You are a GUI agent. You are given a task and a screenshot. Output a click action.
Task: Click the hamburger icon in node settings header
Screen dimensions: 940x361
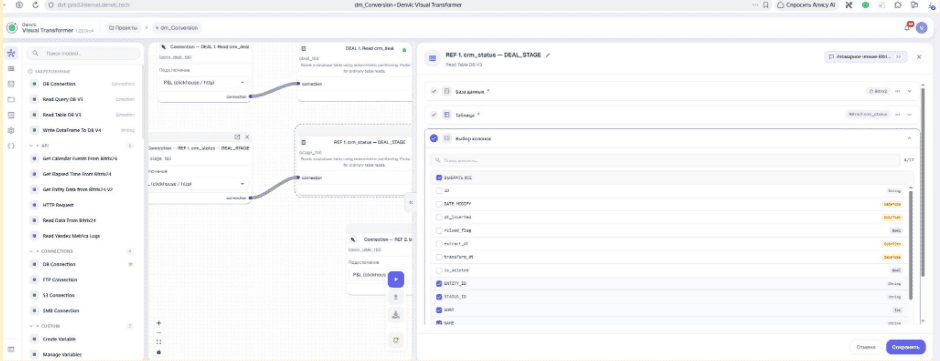tap(432, 58)
